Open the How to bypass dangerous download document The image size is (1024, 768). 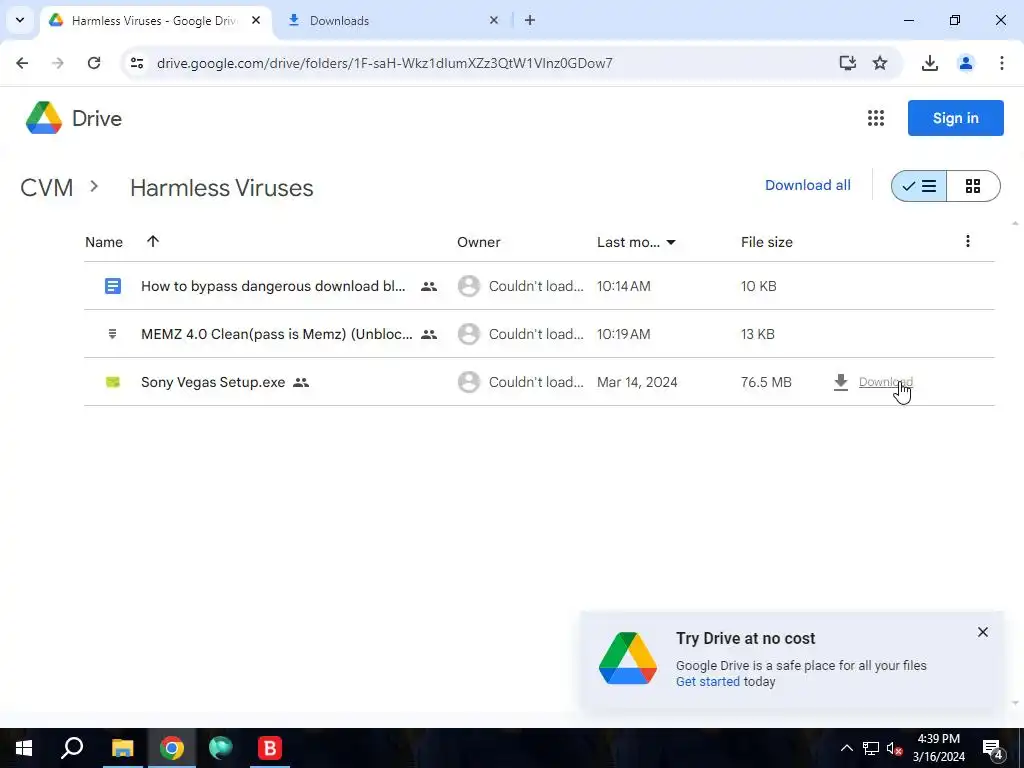coord(273,286)
